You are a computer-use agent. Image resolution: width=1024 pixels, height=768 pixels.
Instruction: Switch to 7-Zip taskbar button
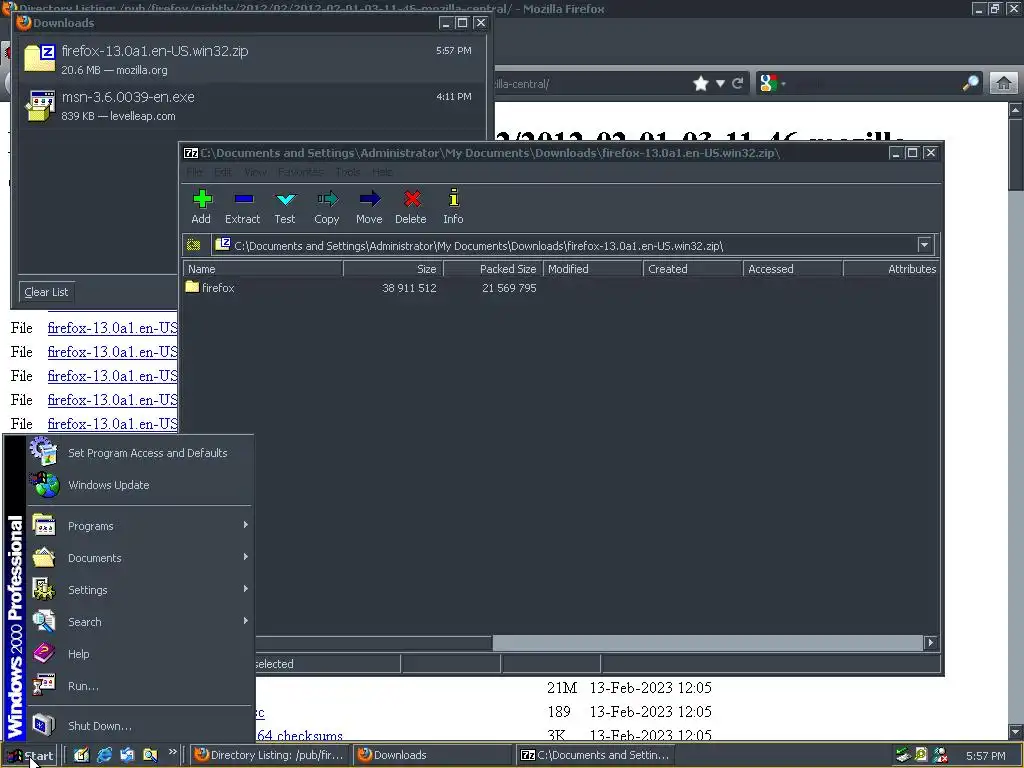(594, 755)
